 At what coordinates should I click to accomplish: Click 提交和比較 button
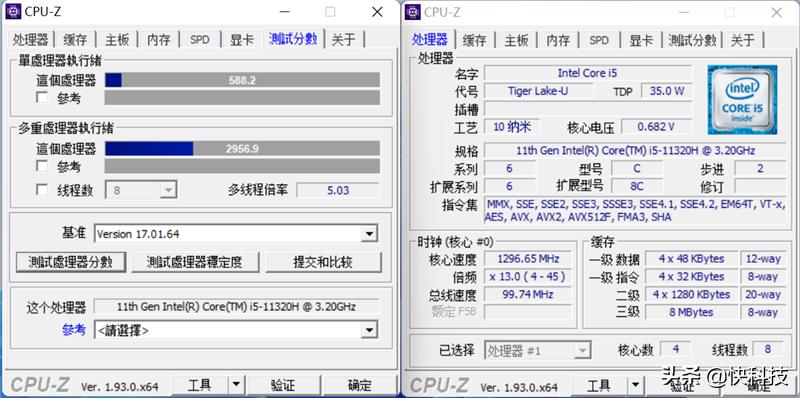[322, 262]
